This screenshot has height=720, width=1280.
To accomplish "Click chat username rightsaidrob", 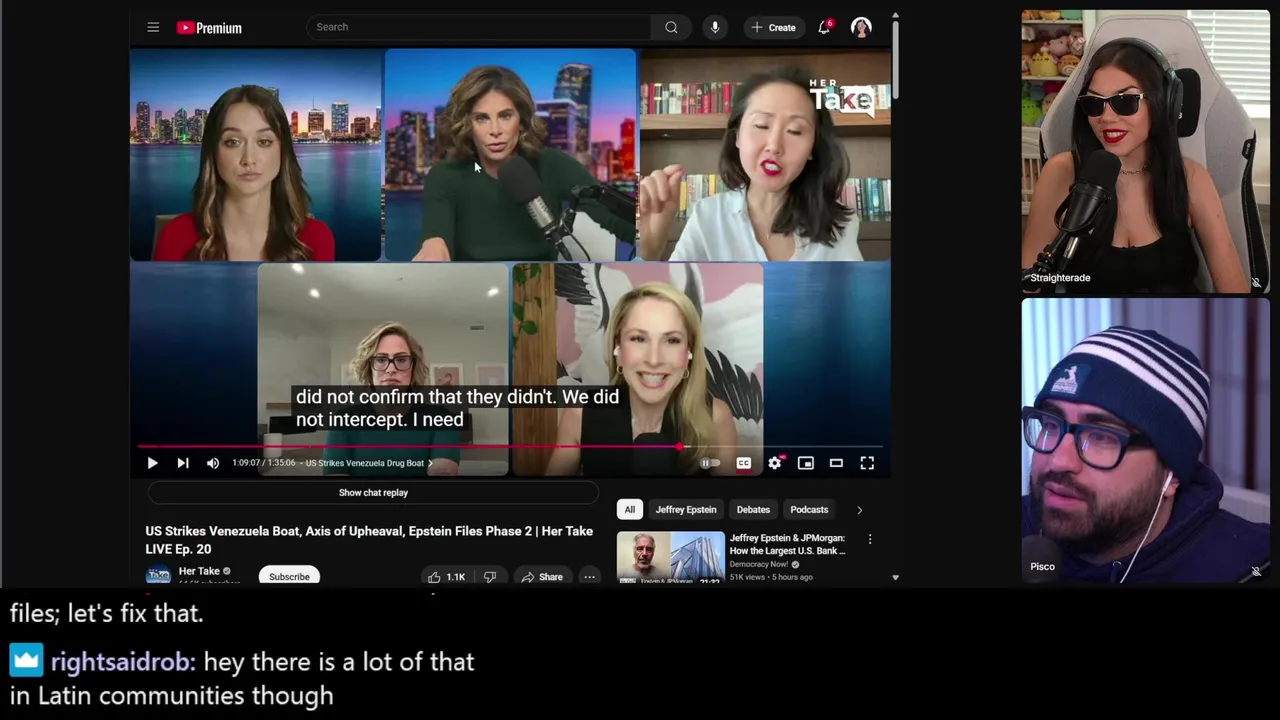I will click(122, 662).
